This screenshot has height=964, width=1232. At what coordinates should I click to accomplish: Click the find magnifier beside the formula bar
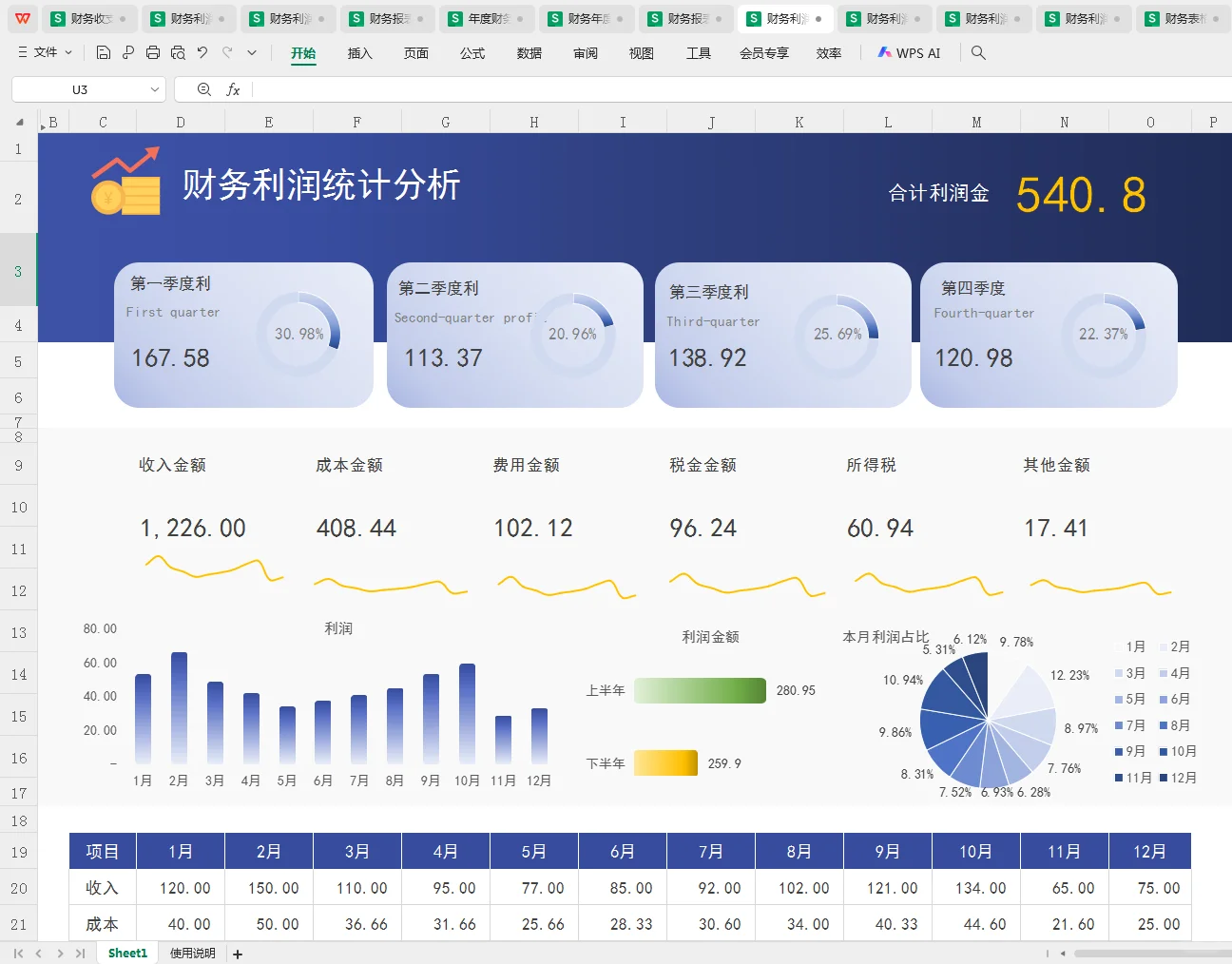[203, 88]
